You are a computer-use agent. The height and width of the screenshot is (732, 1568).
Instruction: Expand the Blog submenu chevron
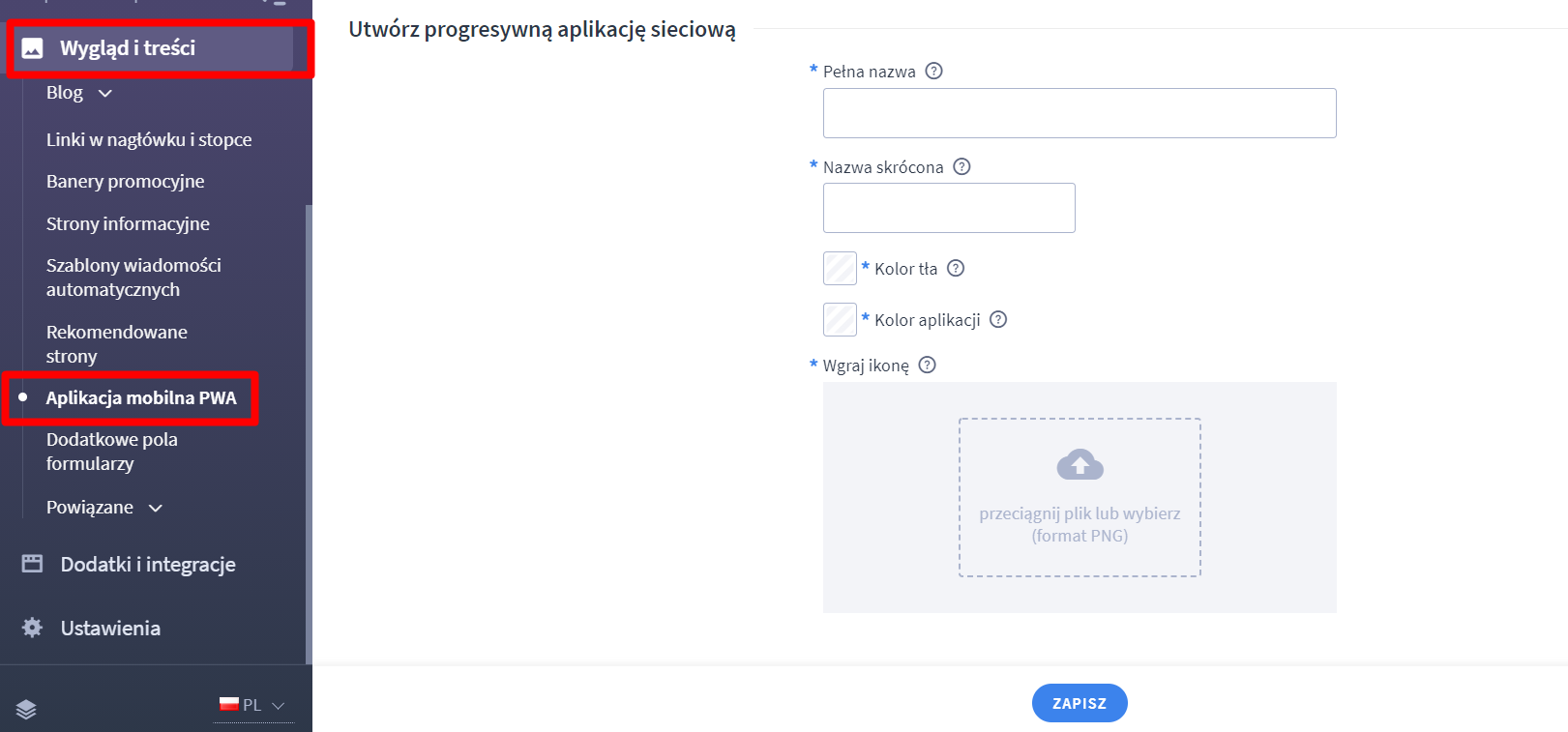(105, 93)
